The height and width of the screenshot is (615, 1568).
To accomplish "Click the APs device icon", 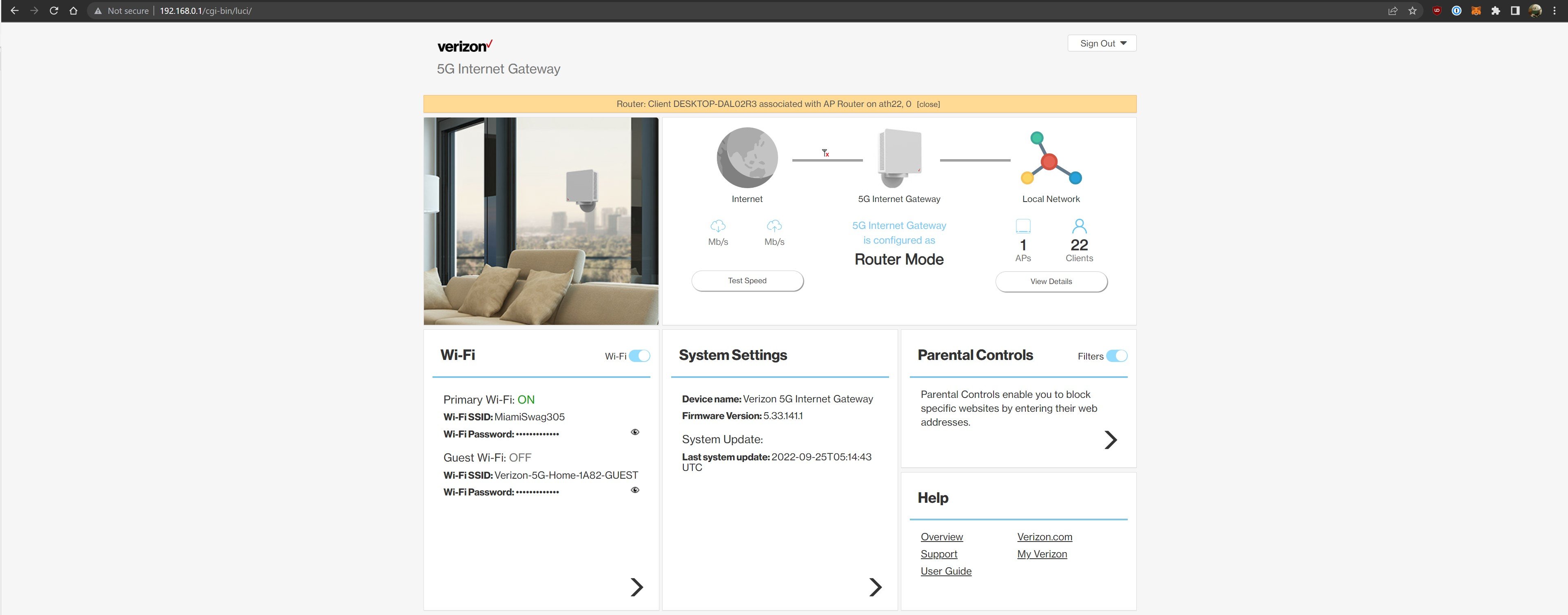I will coord(1022,226).
